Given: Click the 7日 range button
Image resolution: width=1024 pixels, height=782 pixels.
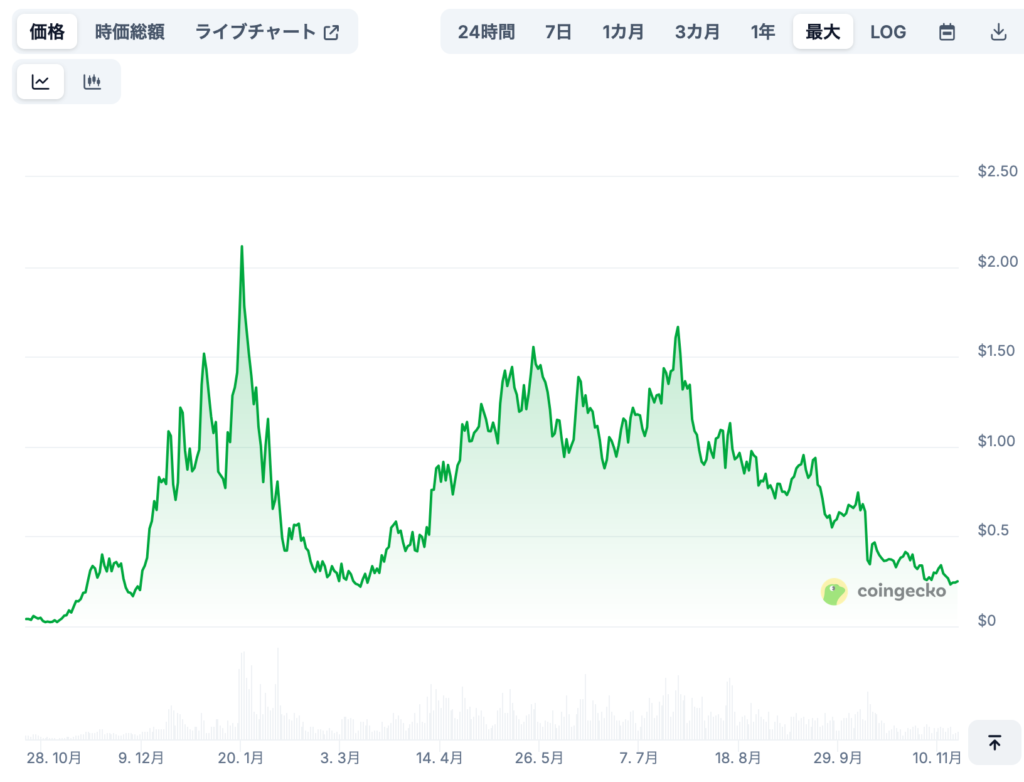Looking at the screenshot, I should point(557,31).
